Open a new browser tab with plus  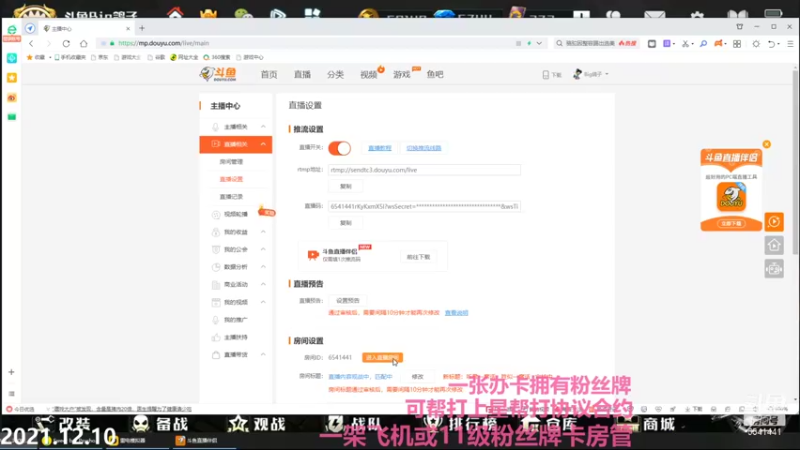coord(142,28)
